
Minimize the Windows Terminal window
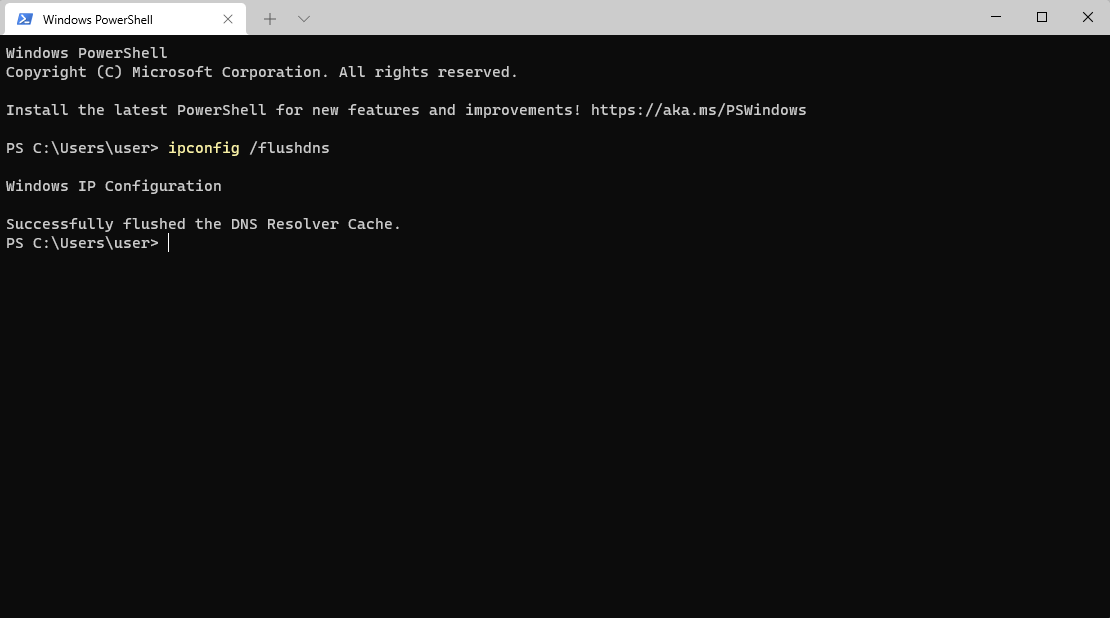(995, 17)
